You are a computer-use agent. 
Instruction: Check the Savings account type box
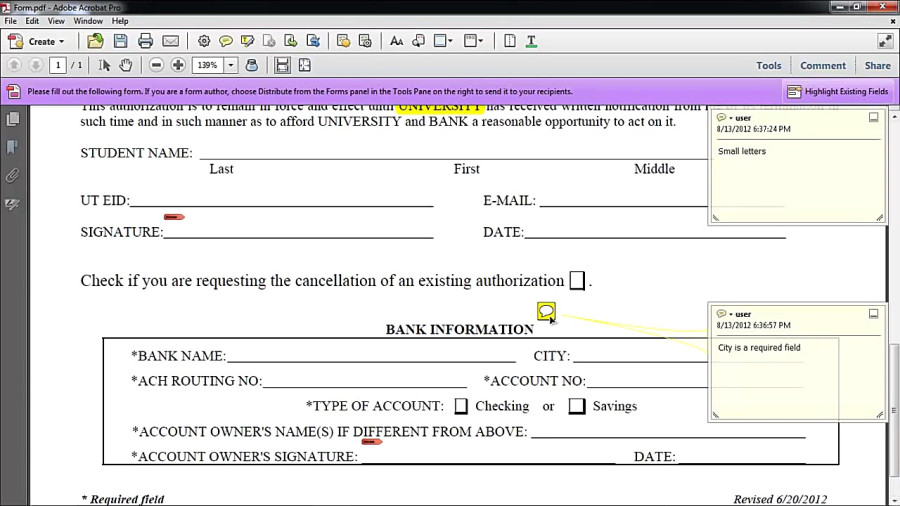577,406
